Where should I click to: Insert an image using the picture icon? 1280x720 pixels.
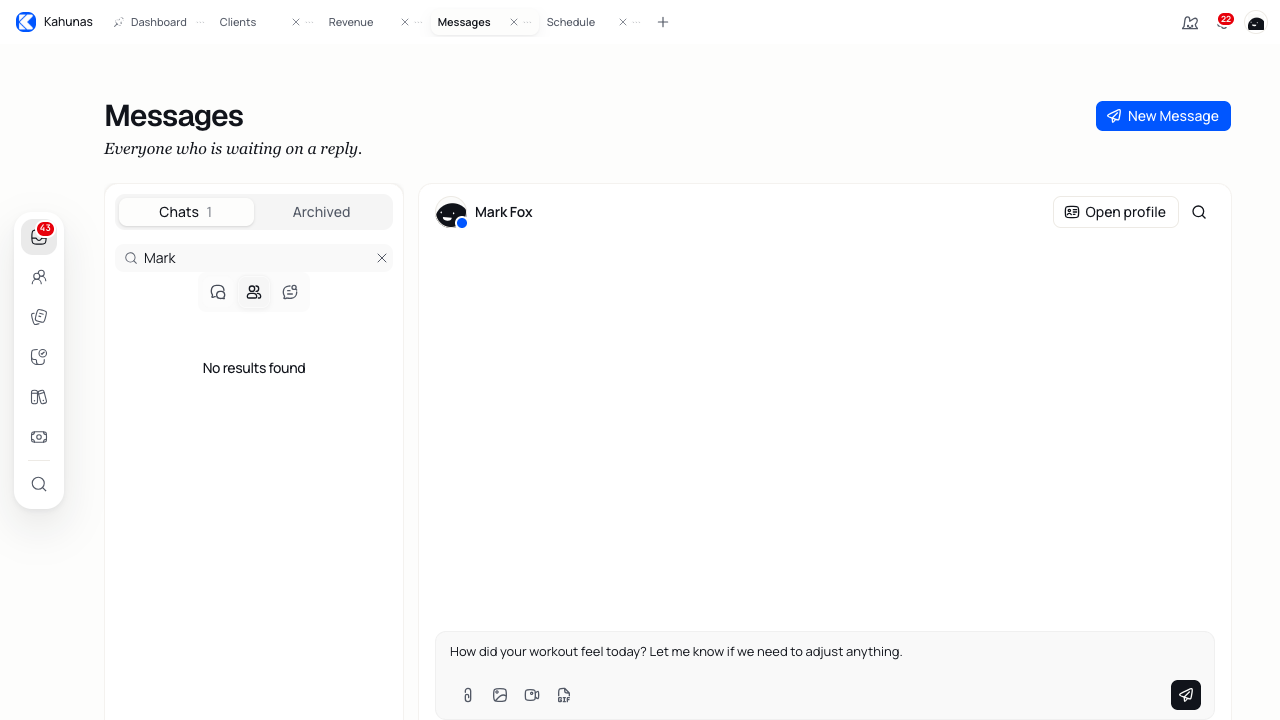point(500,695)
